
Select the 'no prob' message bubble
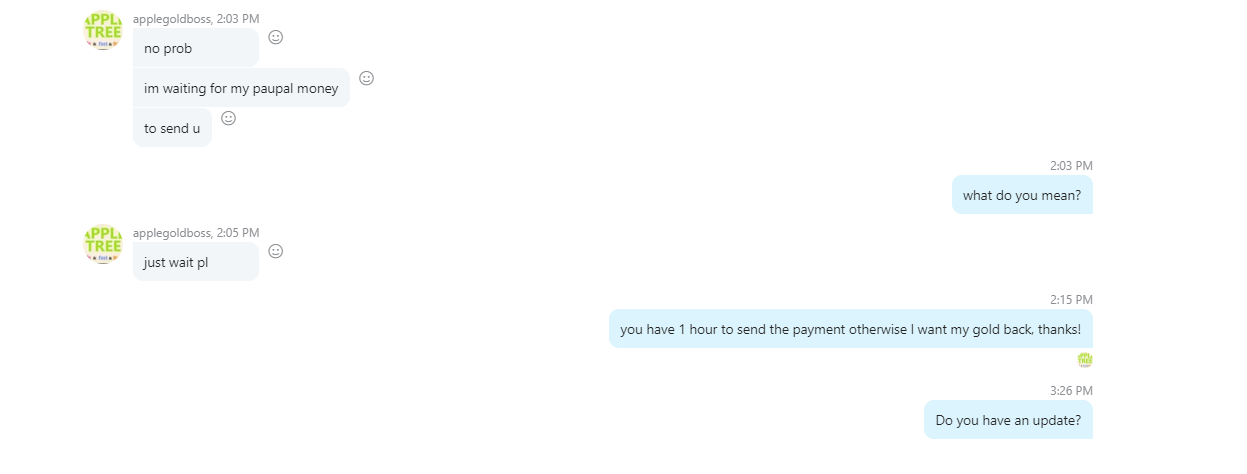tap(196, 48)
